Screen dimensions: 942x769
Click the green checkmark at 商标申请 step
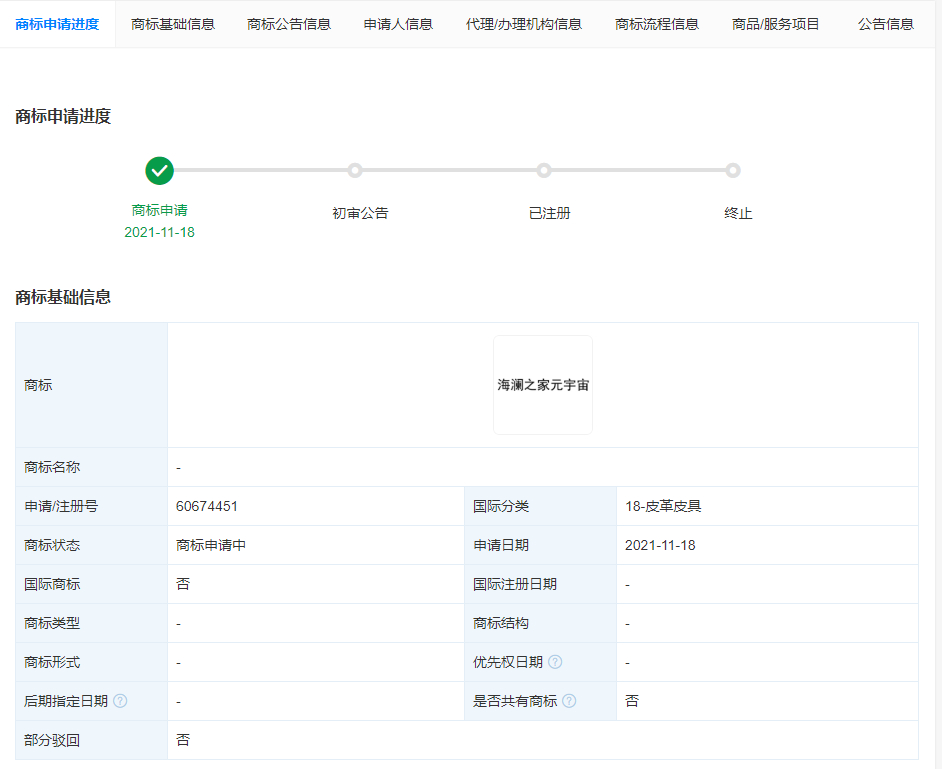[159, 171]
